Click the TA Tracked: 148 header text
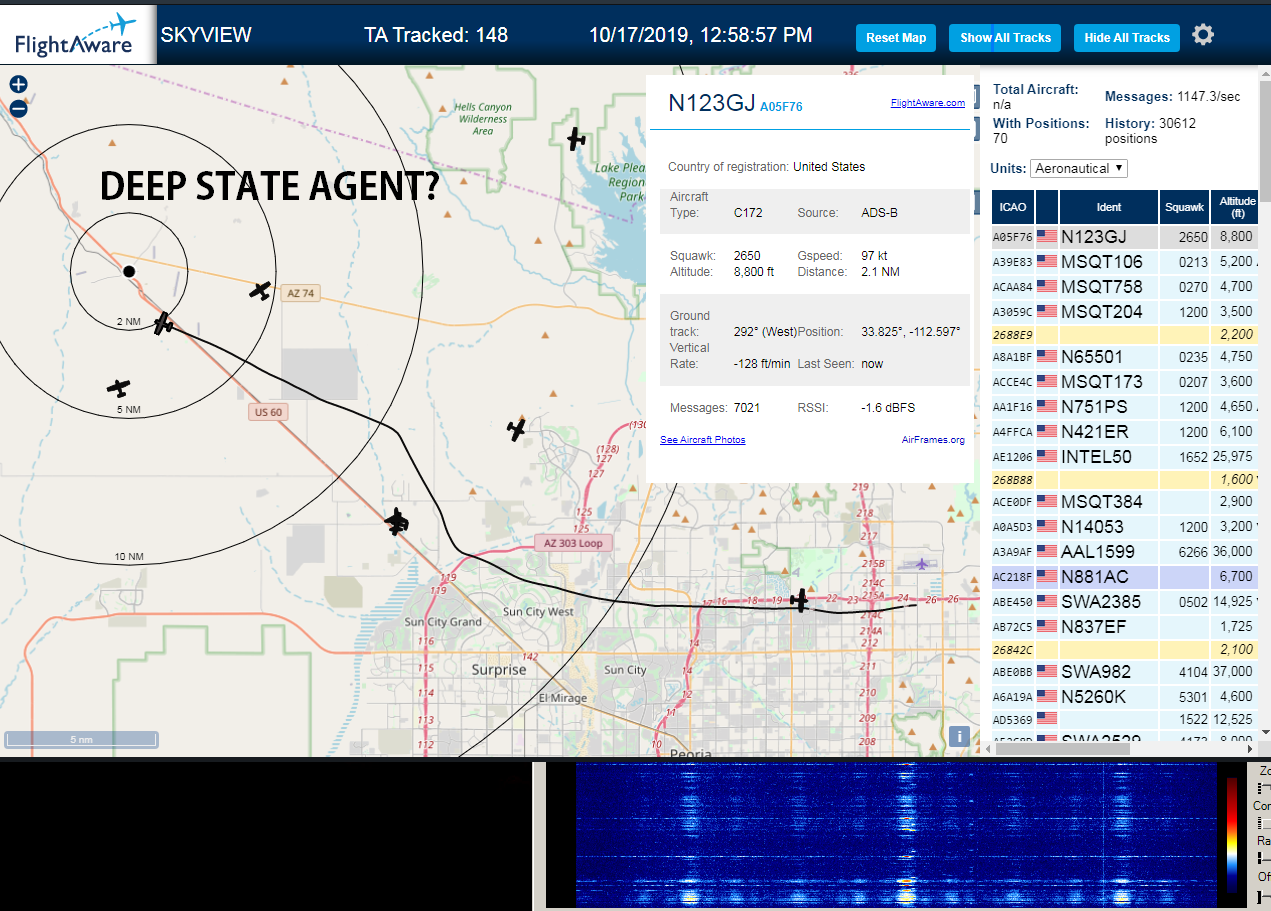 click(436, 35)
